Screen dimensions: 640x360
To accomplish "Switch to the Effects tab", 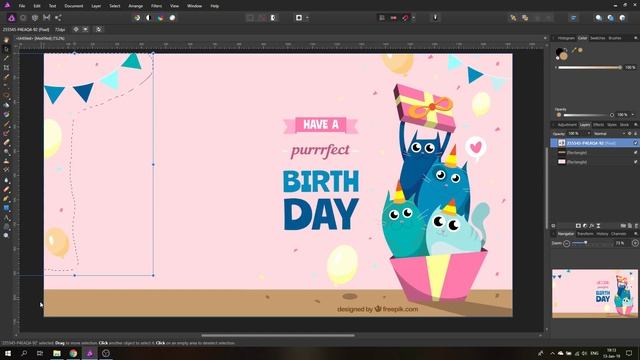I will click(x=598, y=124).
